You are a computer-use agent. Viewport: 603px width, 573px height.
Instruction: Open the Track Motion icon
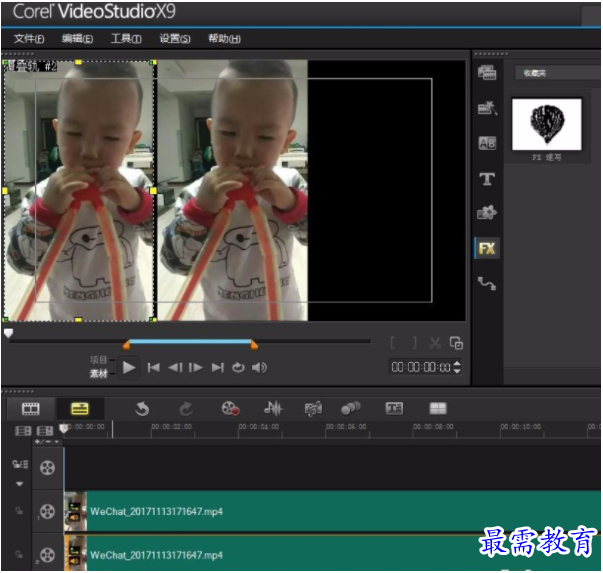pos(351,408)
